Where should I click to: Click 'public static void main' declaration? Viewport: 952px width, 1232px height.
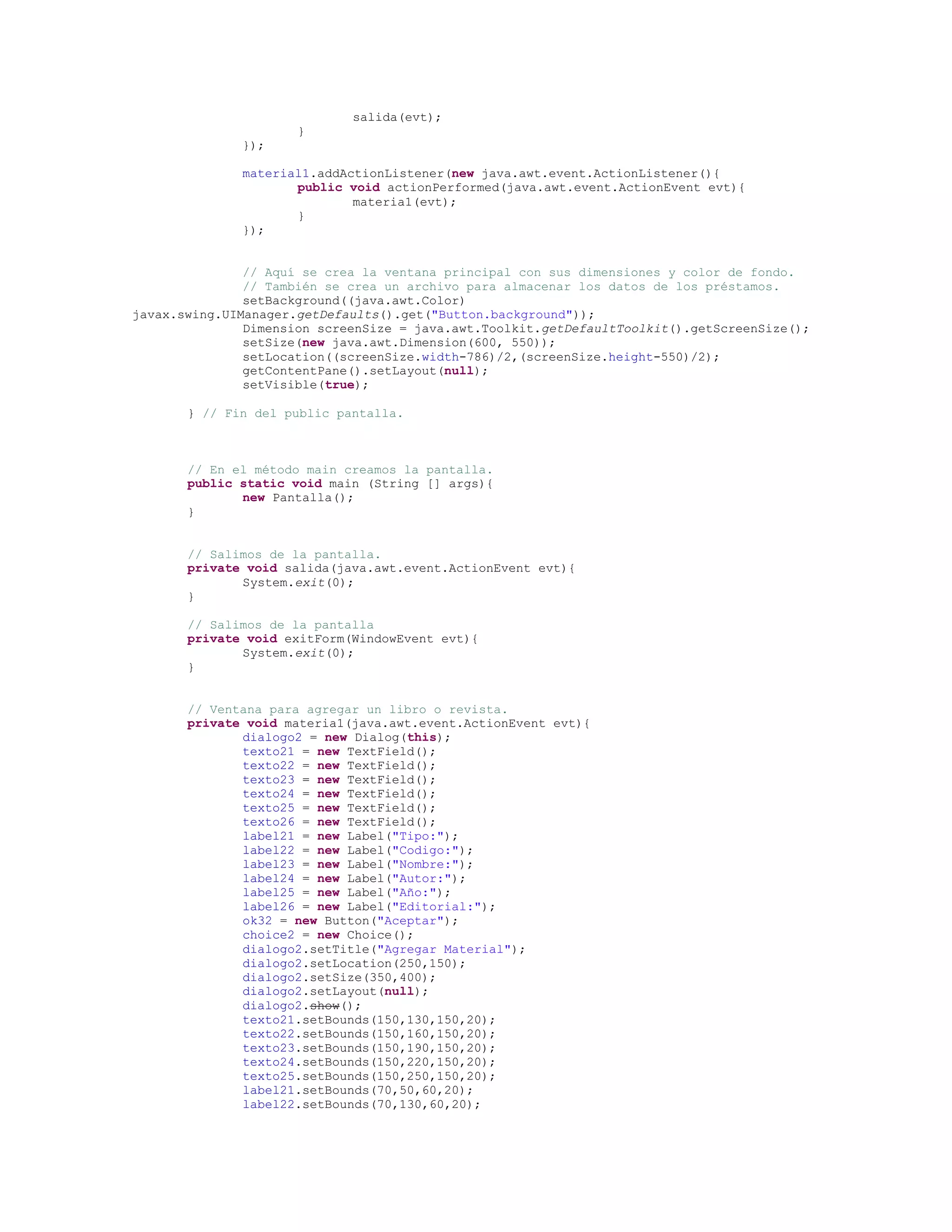pyautogui.click(x=339, y=484)
